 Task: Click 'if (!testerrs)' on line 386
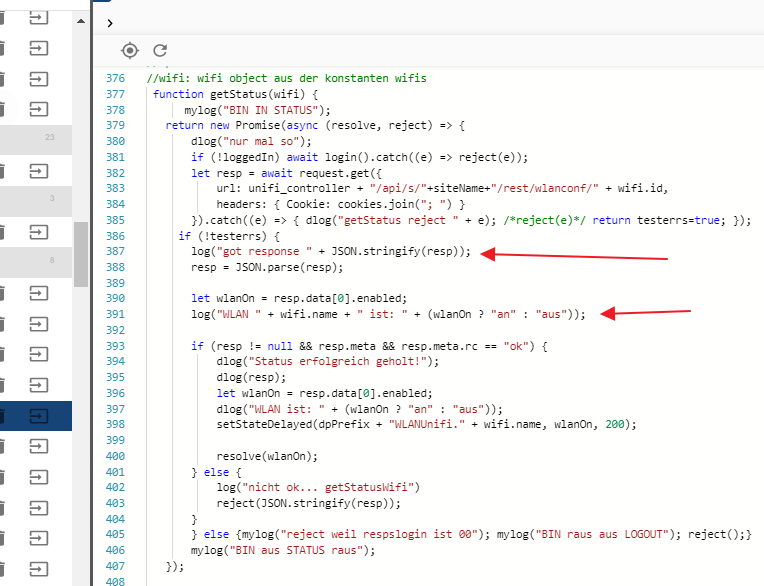pyautogui.click(x=223, y=236)
